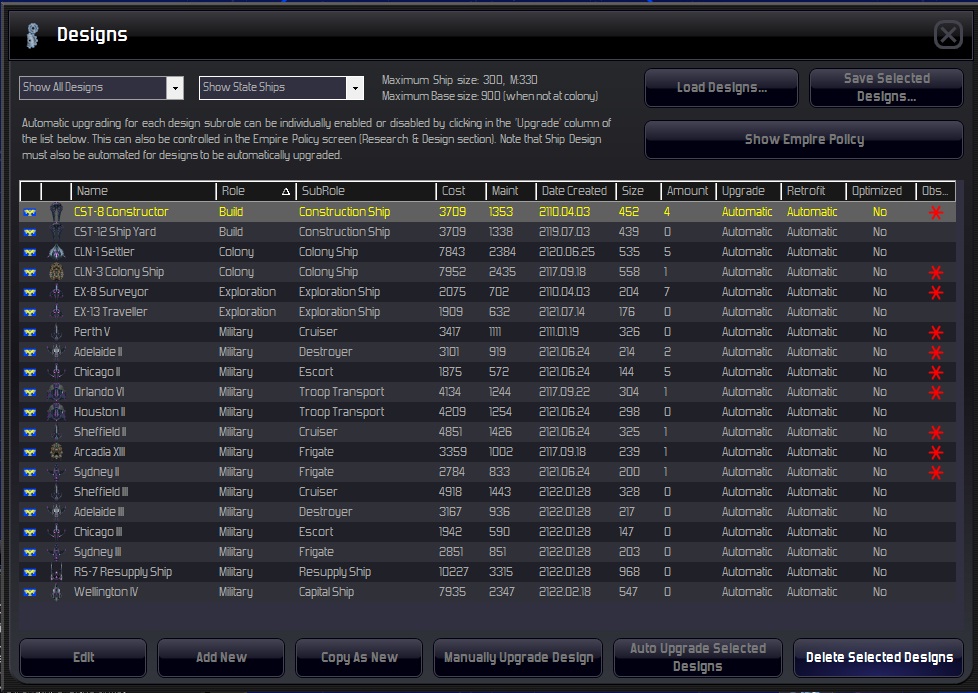Toggle Upgrade setting for CST-12 Ship Yard
Image resolution: width=978 pixels, height=693 pixels.
tap(747, 232)
